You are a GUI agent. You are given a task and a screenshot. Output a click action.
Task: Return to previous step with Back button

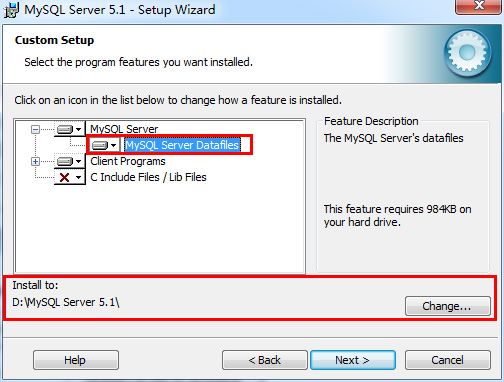(x=265, y=360)
